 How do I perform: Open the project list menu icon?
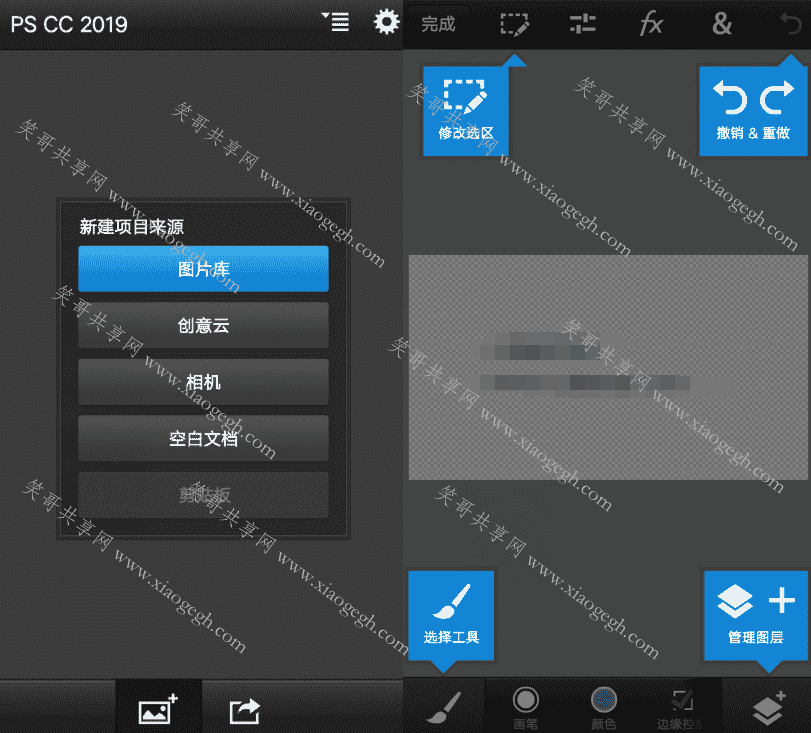[x=336, y=22]
